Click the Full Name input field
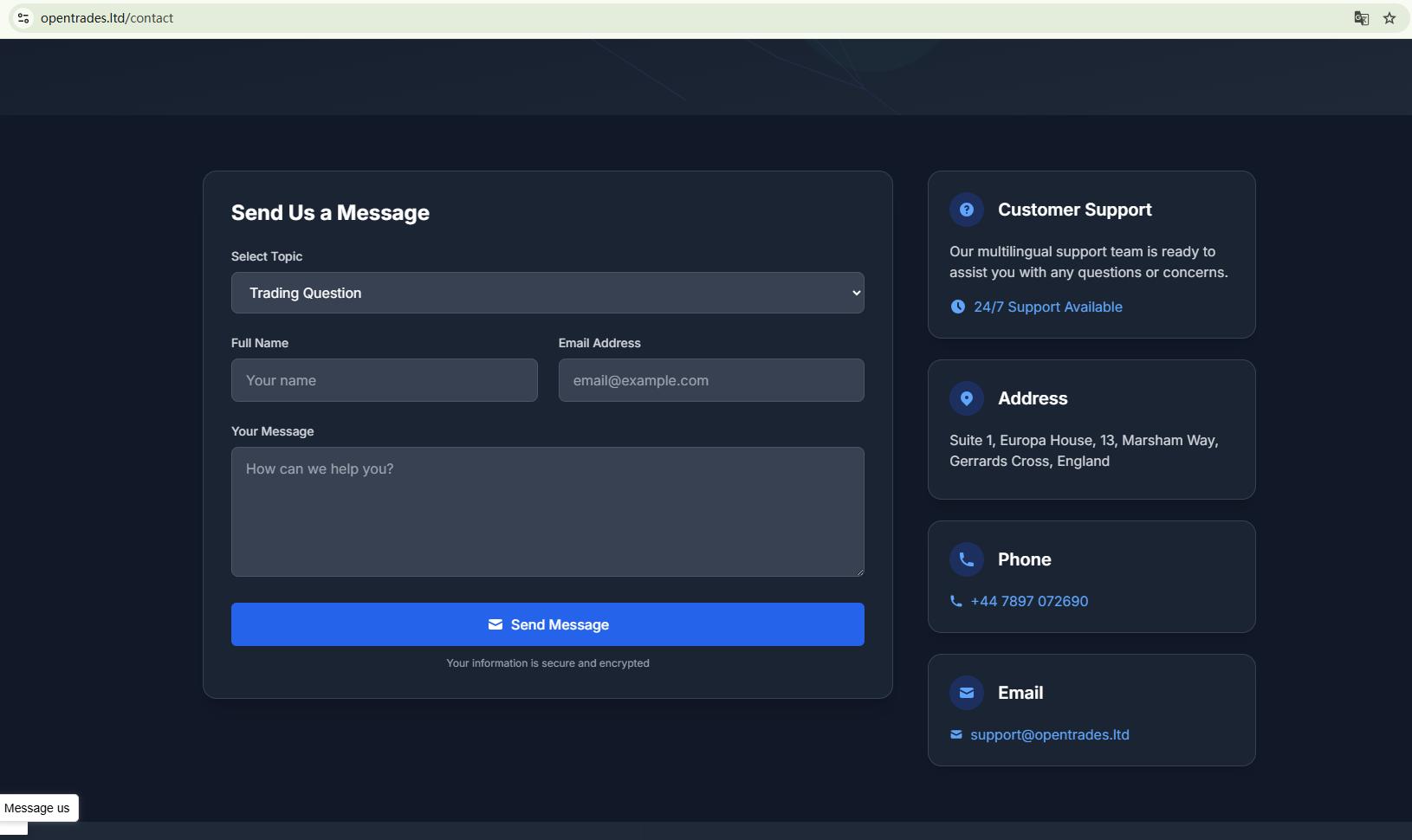Viewport: 1412px width, 840px height. coord(384,380)
